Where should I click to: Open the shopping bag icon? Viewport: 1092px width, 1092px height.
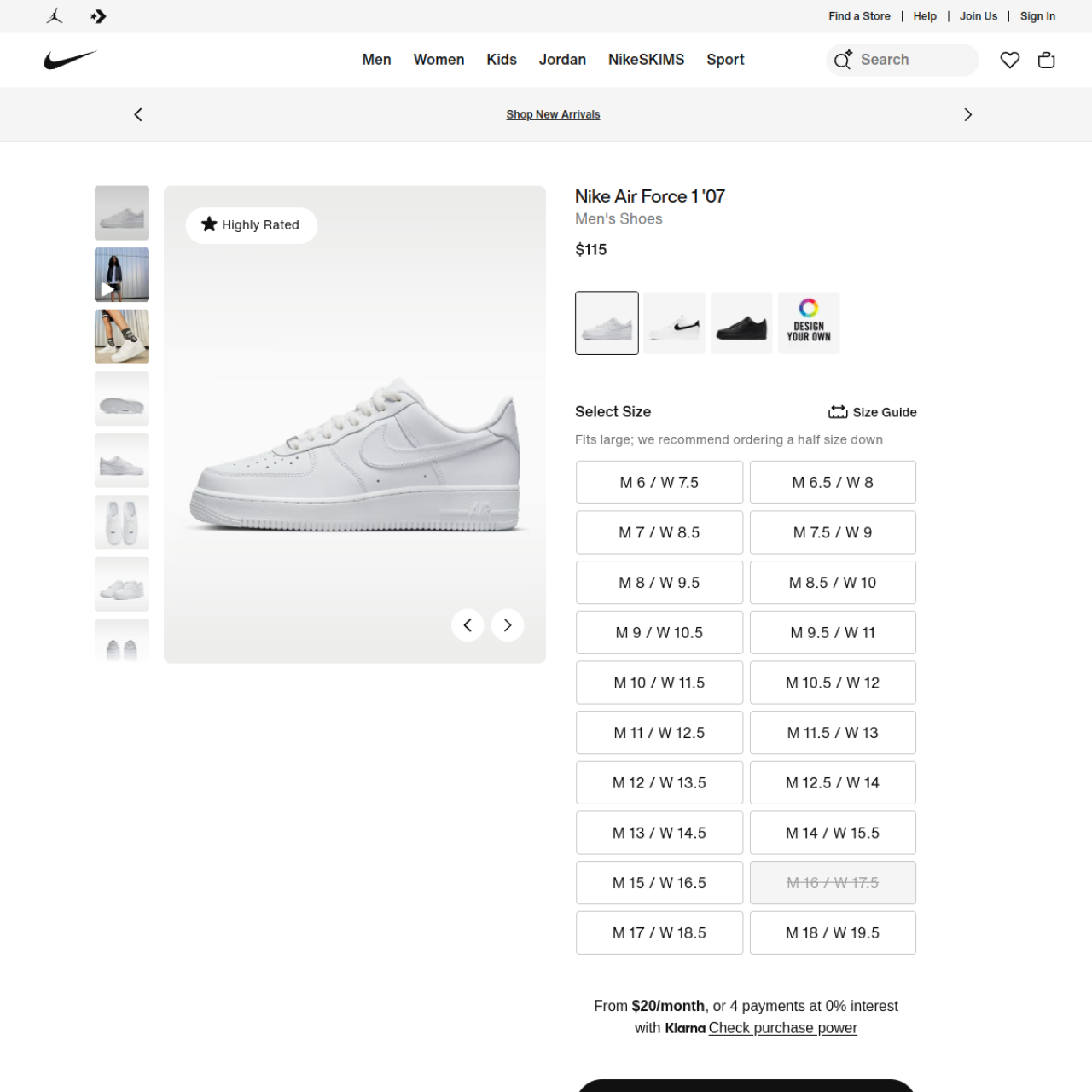pos(1047,60)
